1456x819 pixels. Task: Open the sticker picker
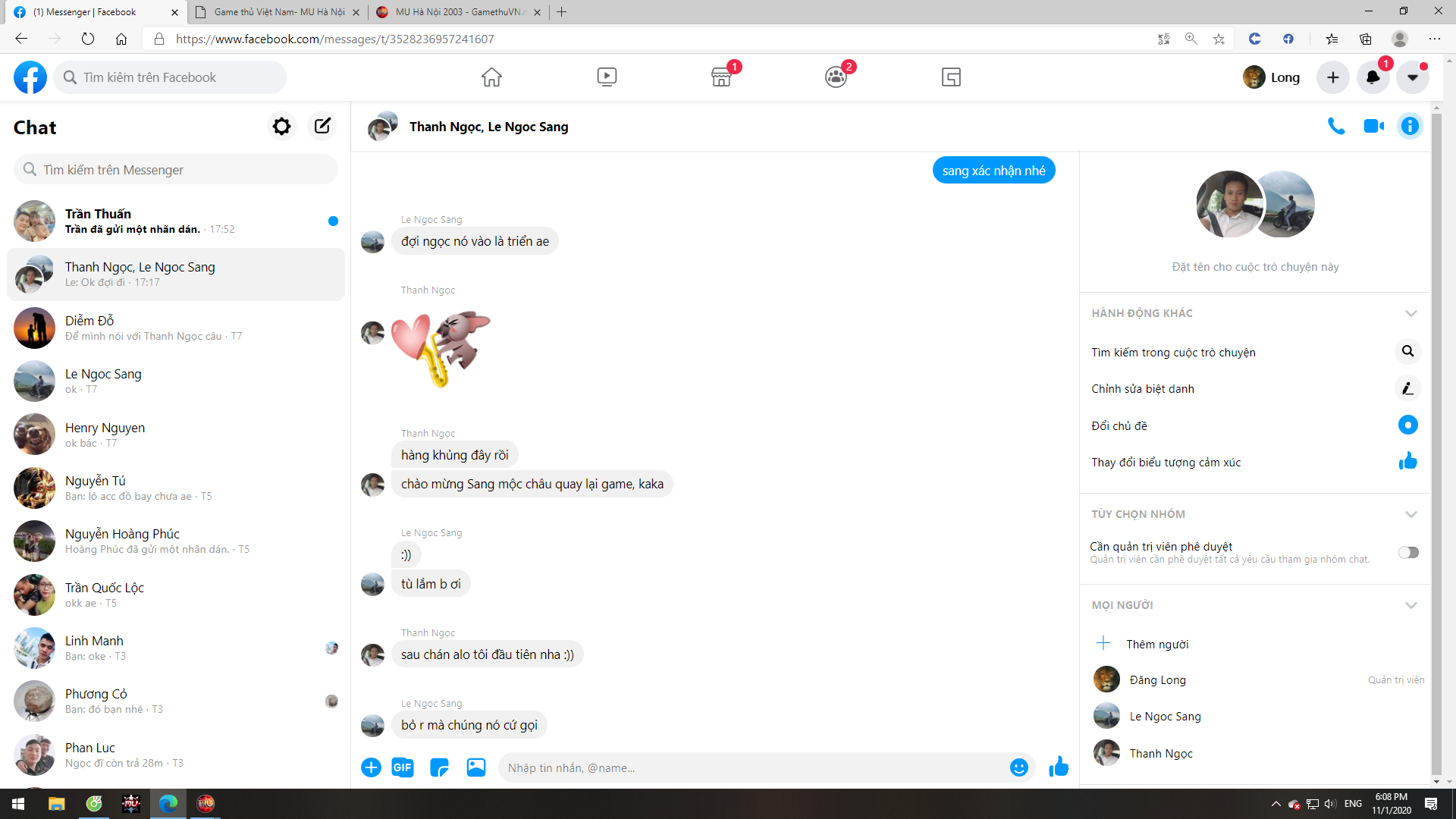point(439,767)
